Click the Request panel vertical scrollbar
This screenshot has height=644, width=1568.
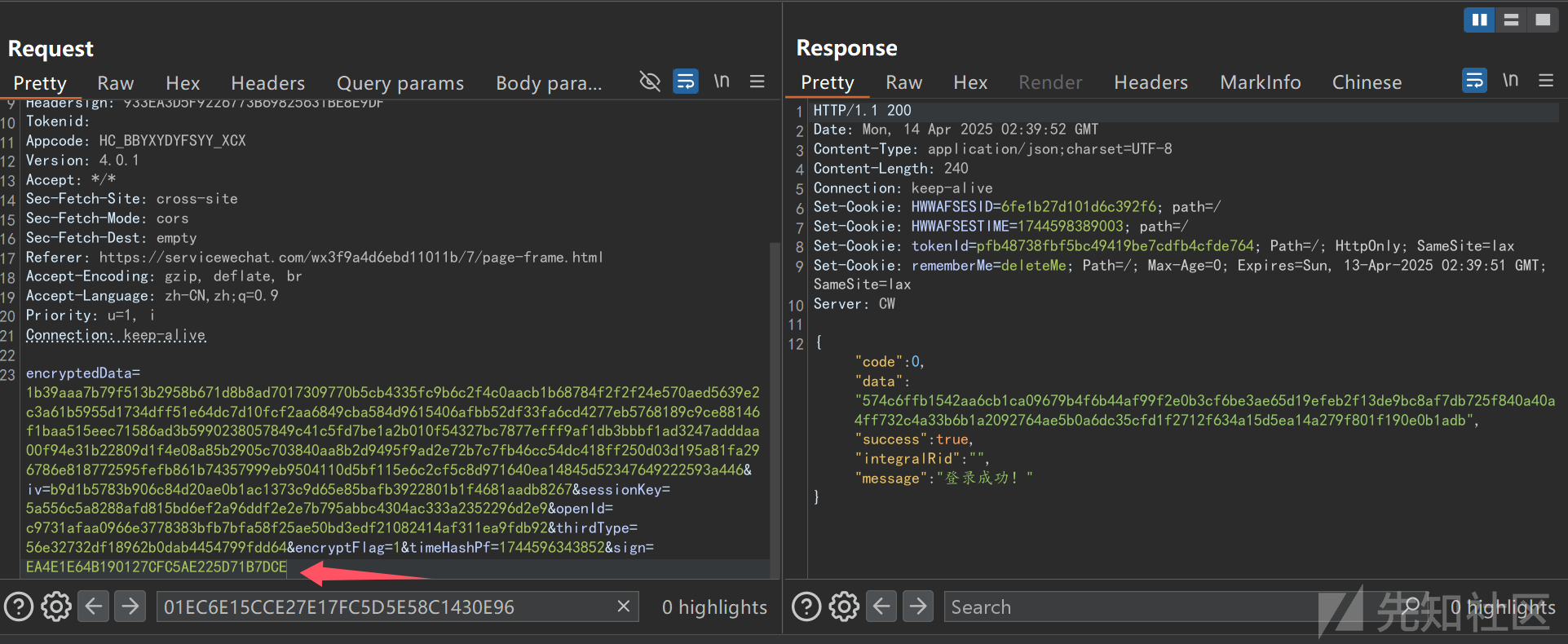point(775,408)
